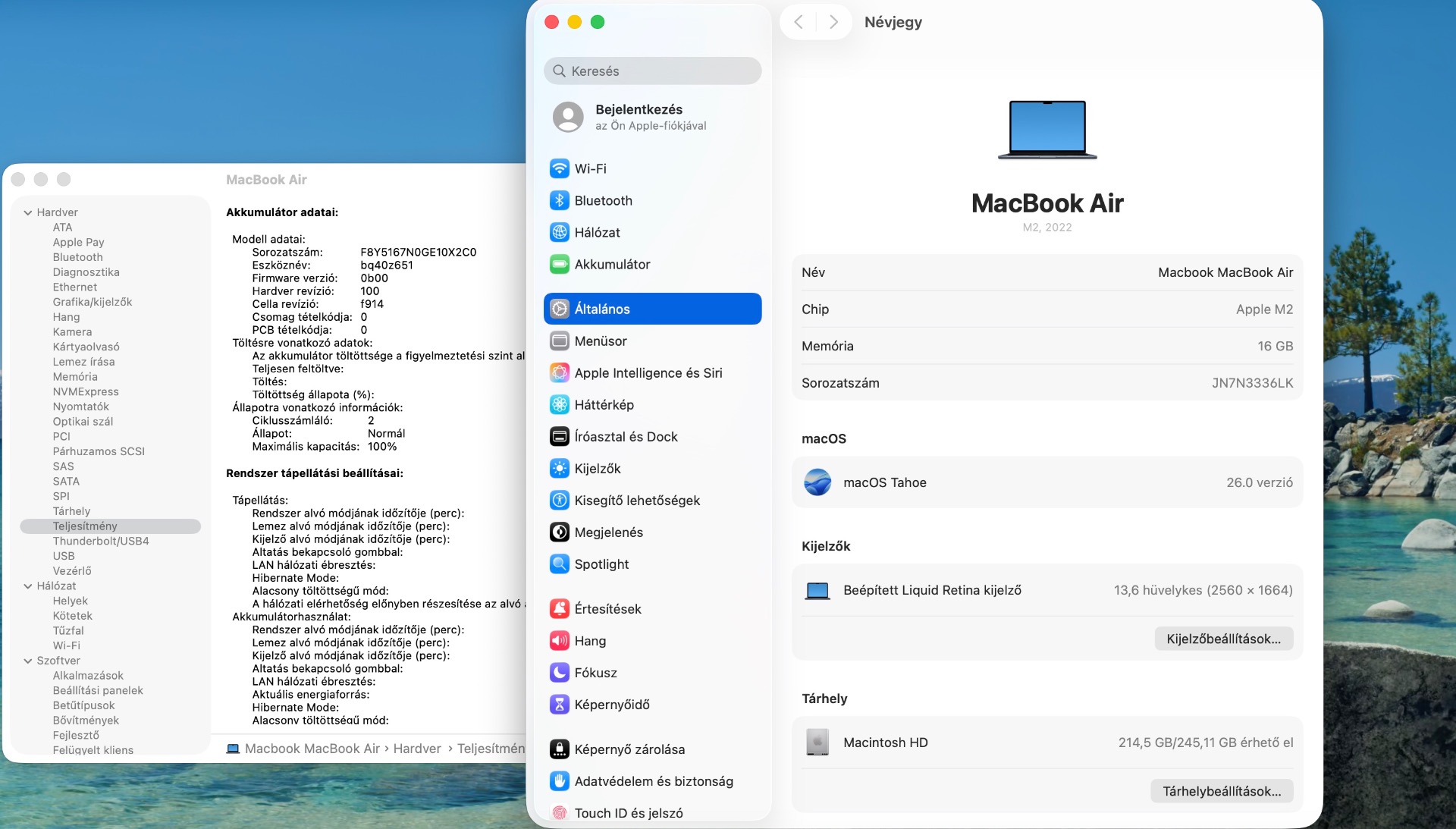The image size is (1456, 829).
Task: Click the Keresés search field
Action: pyautogui.click(x=652, y=71)
